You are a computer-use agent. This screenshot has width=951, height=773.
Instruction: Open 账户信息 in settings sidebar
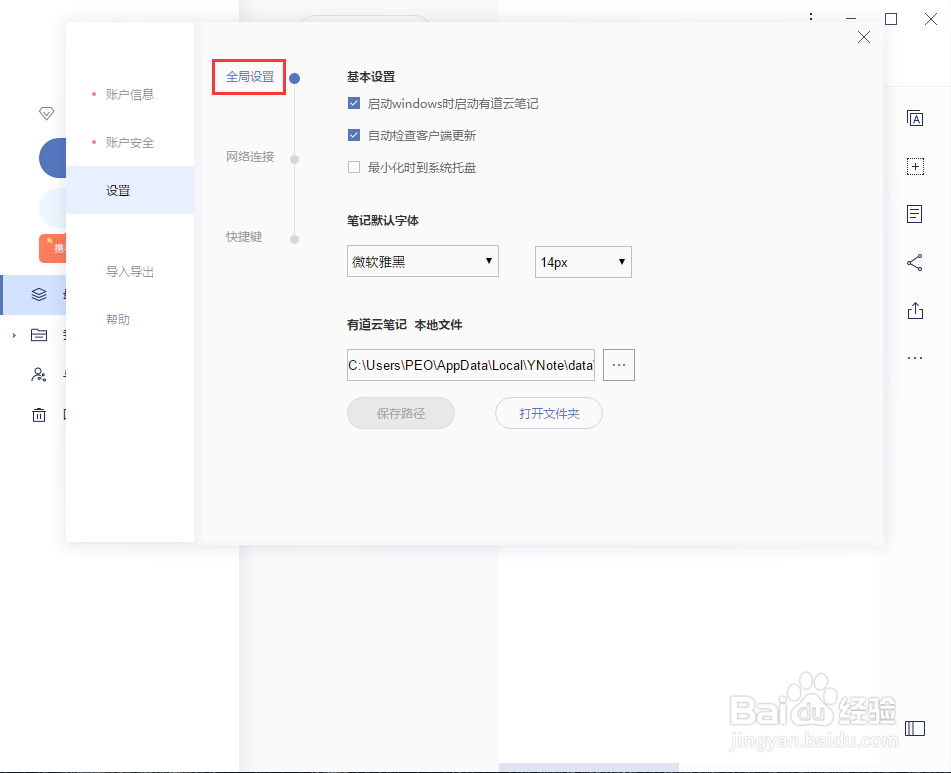[129, 95]
